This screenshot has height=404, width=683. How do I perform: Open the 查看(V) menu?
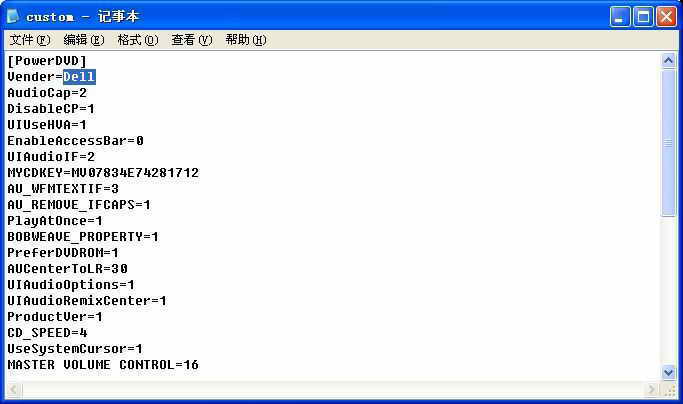click(192, 40)
